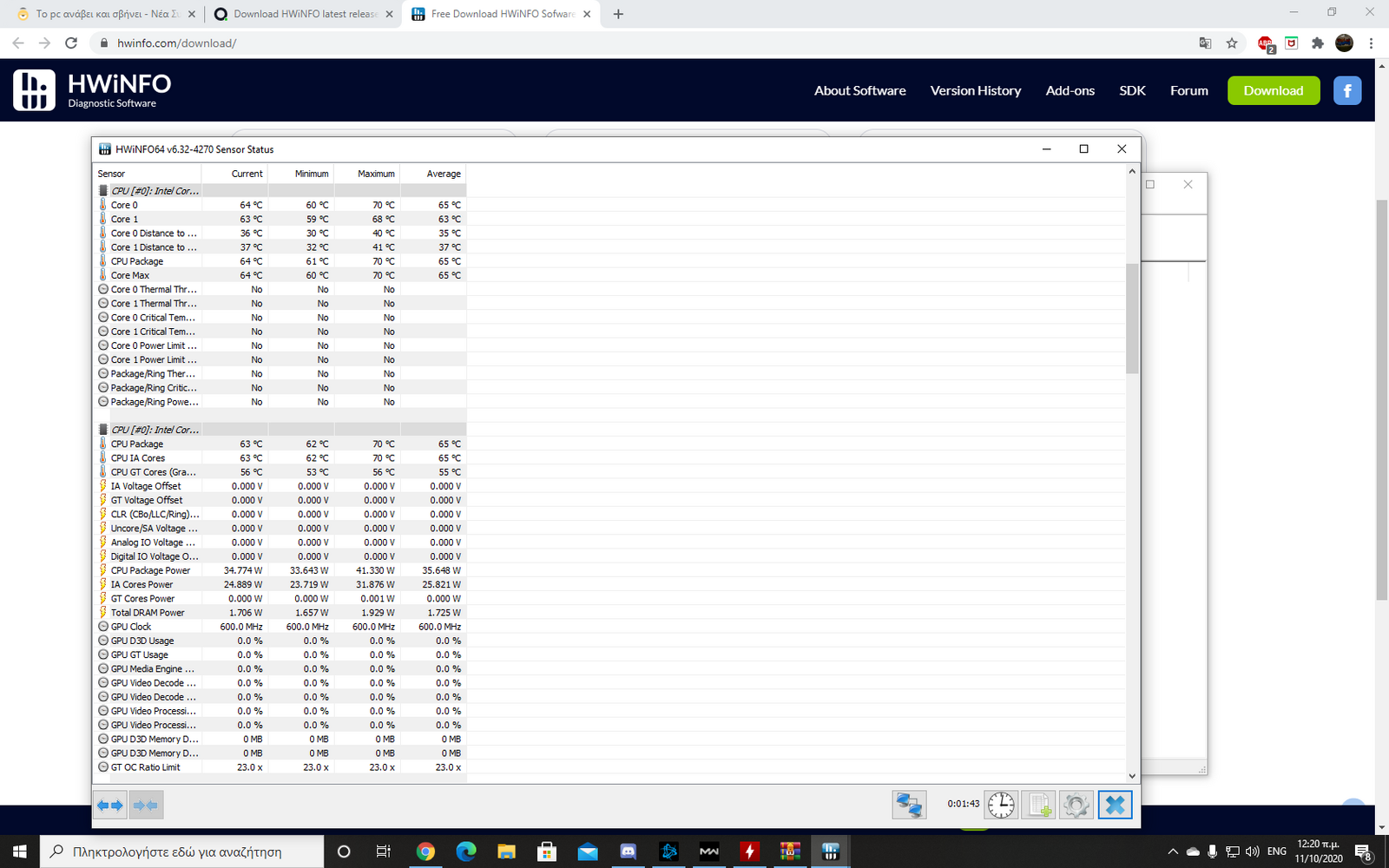Bookmark this page with the star icon

tap(1232, 43)
